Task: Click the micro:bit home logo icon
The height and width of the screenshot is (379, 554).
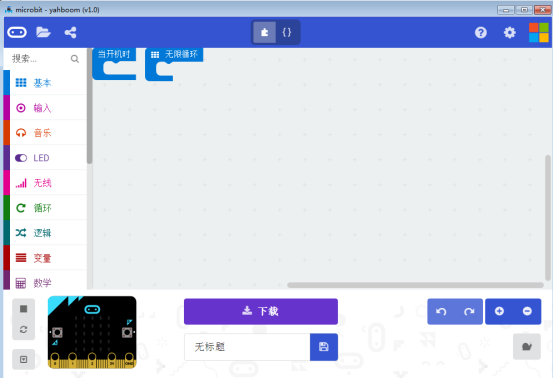Action: 17,32
